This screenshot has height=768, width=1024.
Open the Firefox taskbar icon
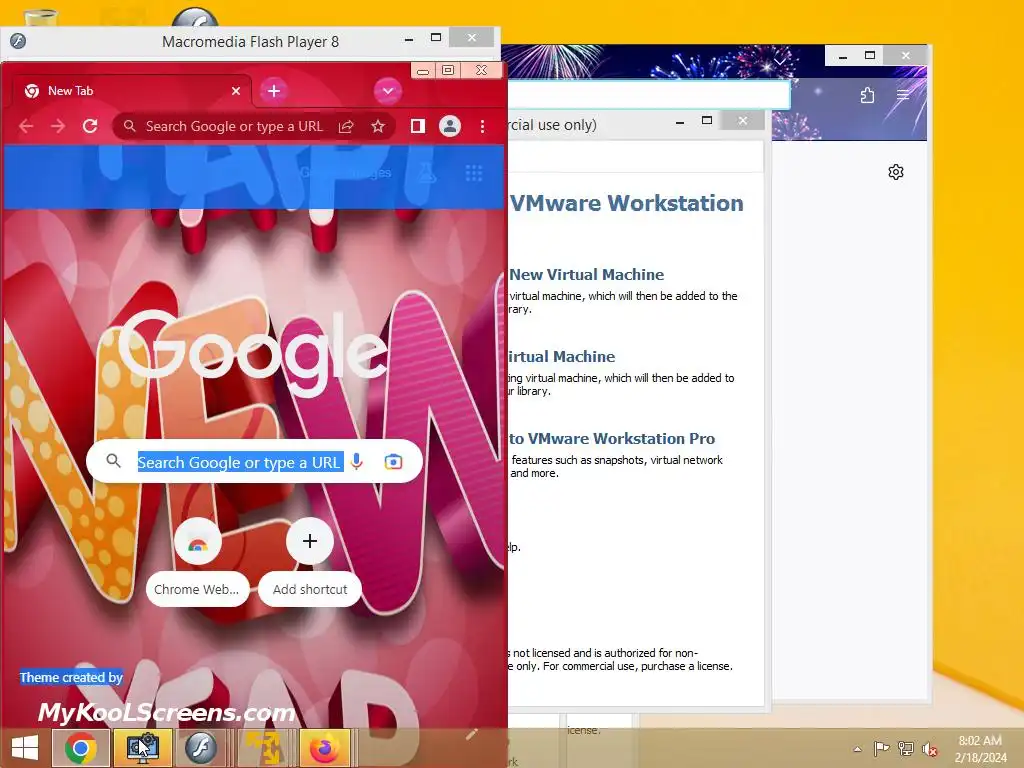click(325, 748)
